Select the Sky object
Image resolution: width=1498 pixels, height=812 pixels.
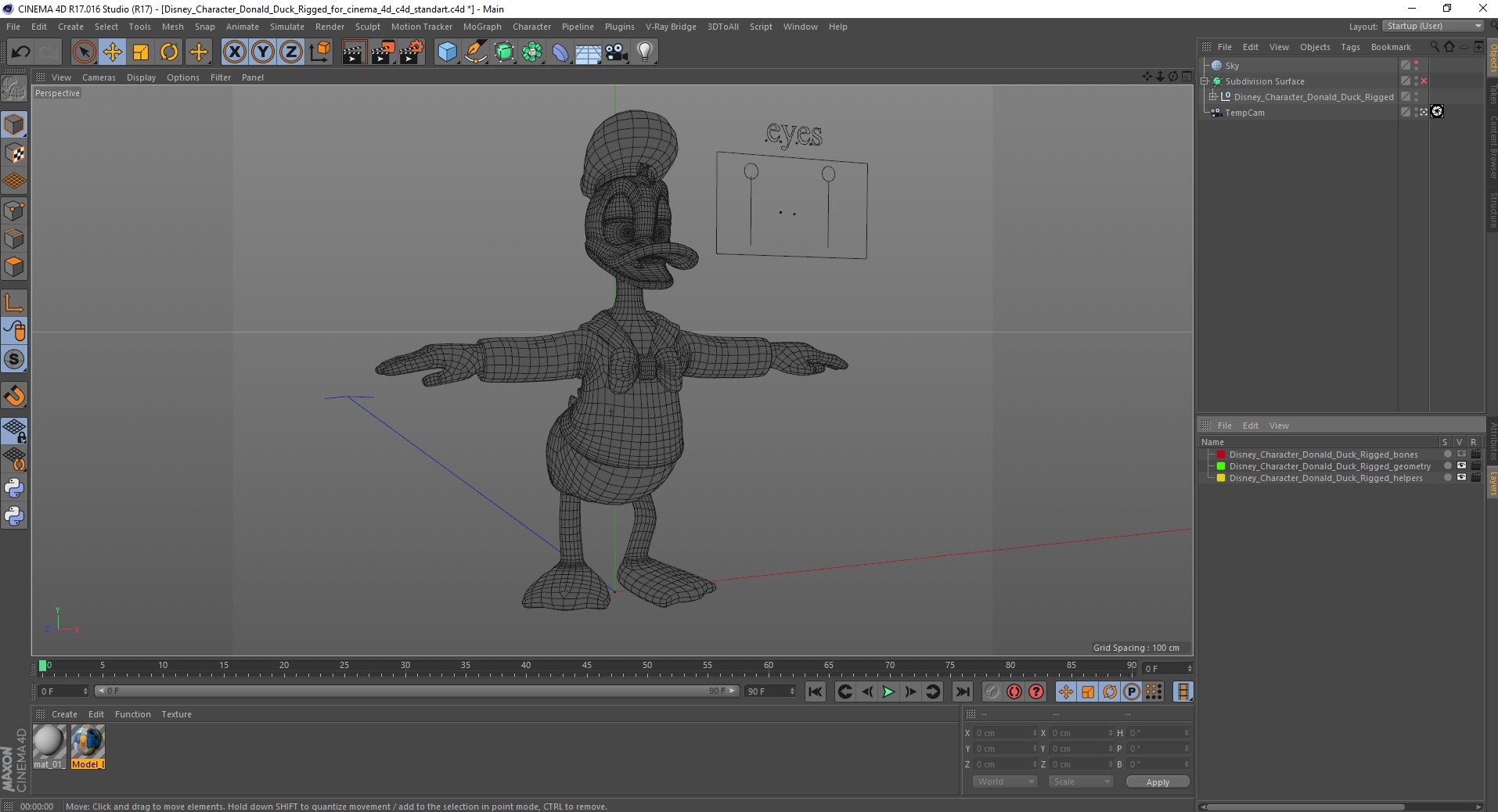tap(1232, 66)
